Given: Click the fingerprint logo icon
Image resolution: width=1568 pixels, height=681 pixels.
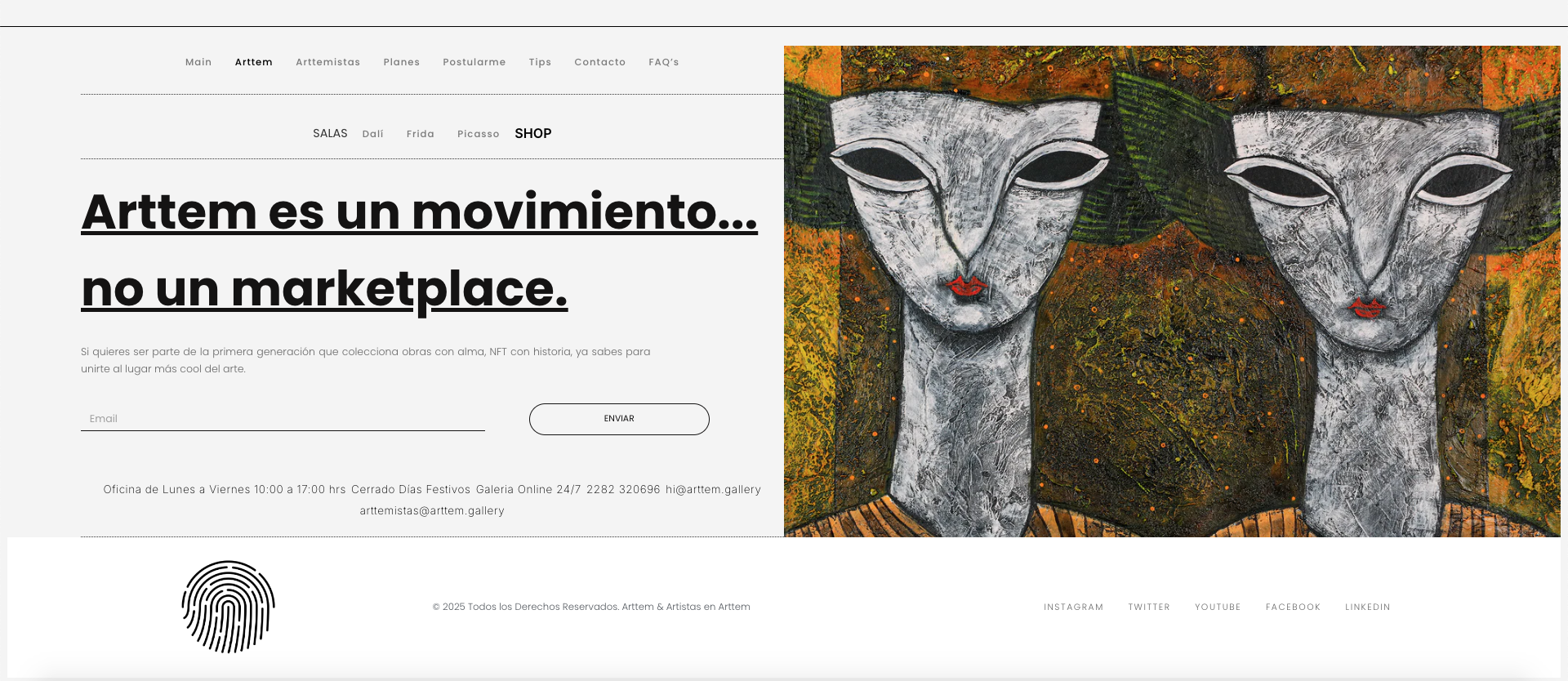Looking at the screenshot, I should pos(228,607).
